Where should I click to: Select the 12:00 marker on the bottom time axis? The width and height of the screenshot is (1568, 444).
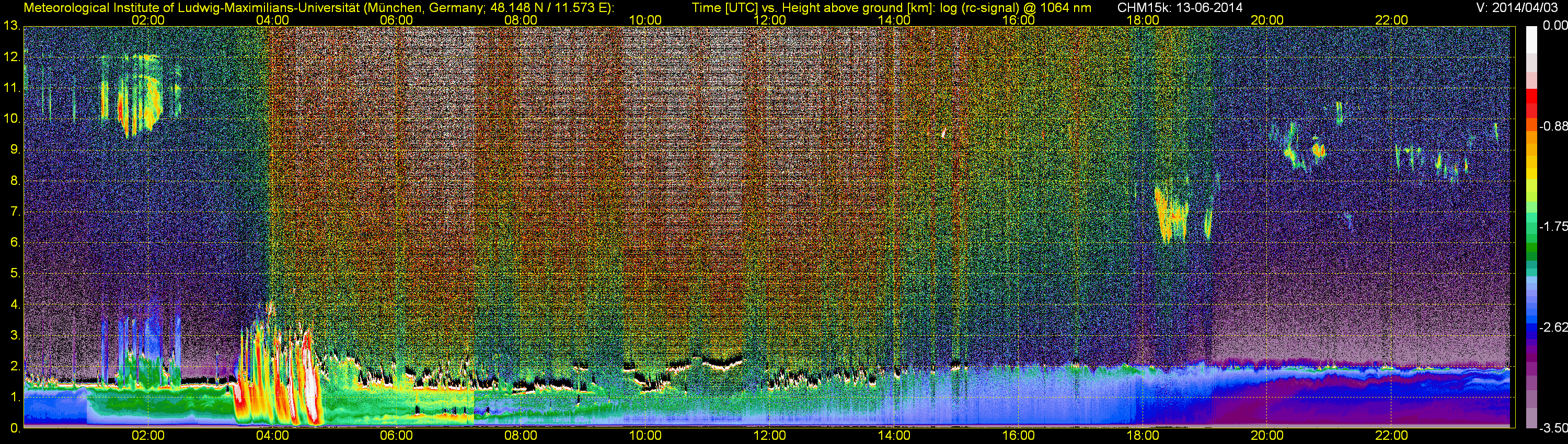click(769, 436)
